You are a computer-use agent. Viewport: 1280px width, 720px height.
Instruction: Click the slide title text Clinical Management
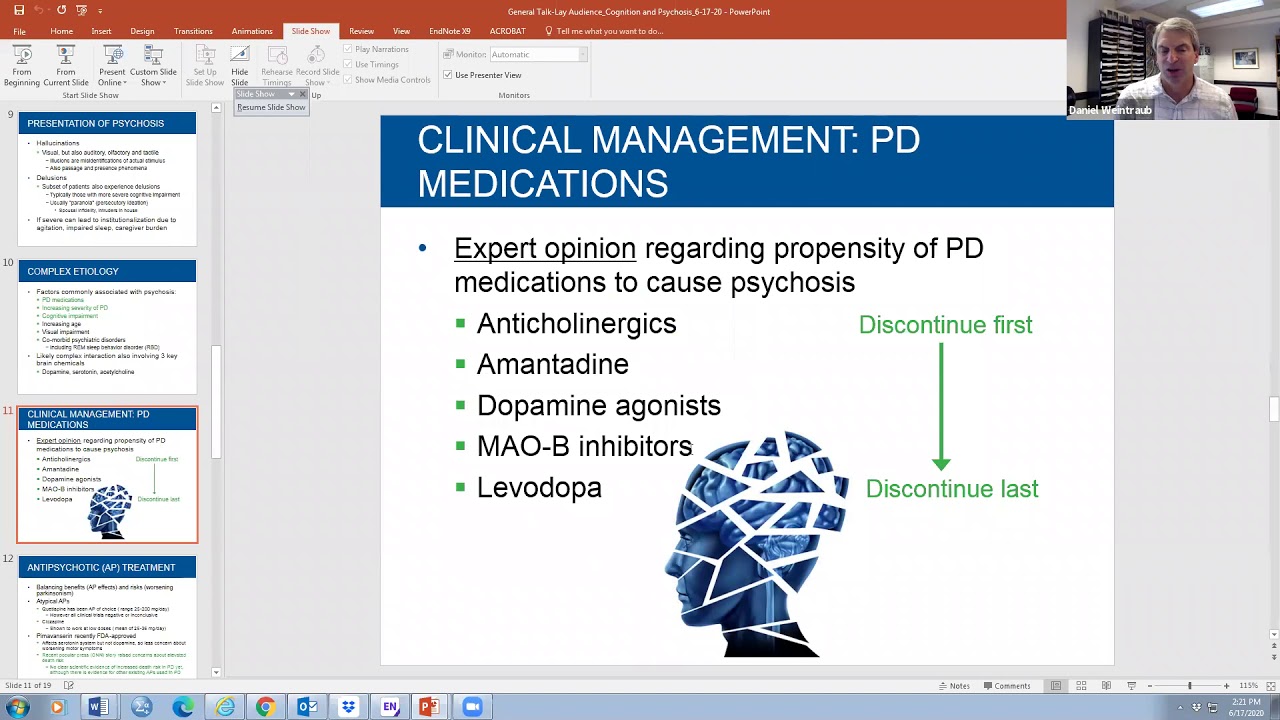click(668, 161)
